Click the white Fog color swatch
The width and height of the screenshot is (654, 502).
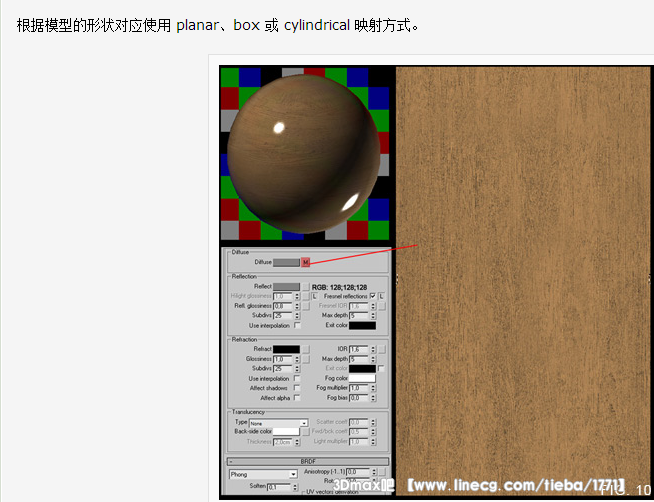tap(362, 379)
